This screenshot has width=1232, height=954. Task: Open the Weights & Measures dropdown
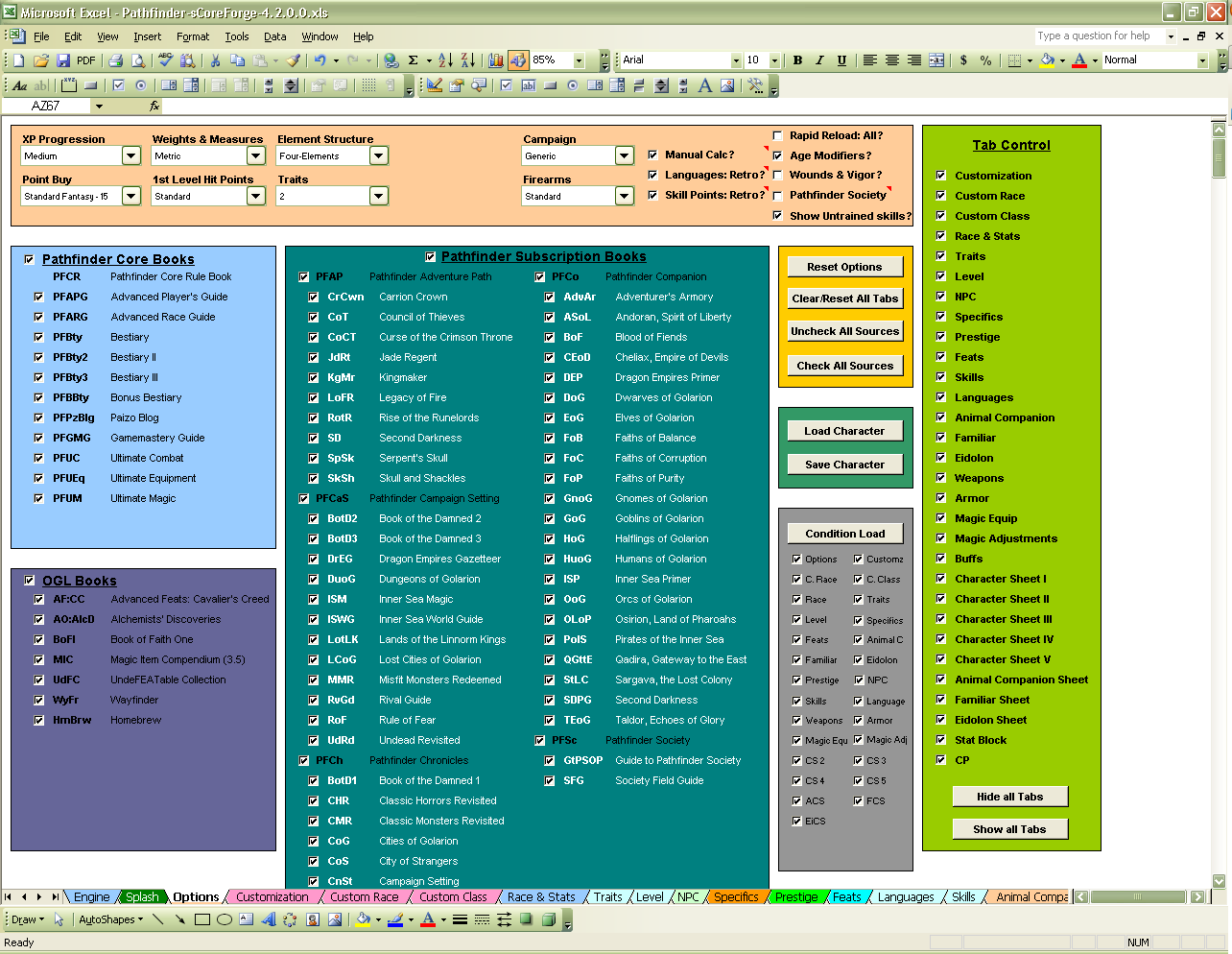click(x=256, y=155)
